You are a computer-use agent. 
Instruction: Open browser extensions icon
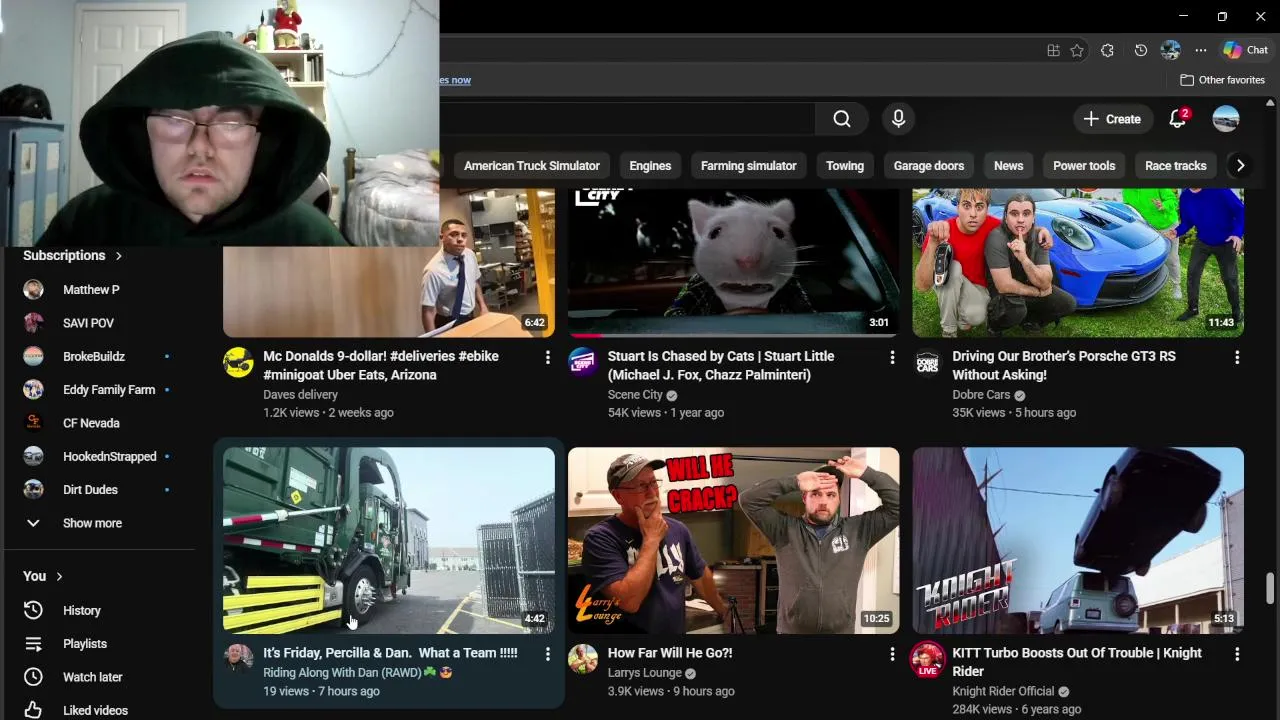(x=1107, y=50)
